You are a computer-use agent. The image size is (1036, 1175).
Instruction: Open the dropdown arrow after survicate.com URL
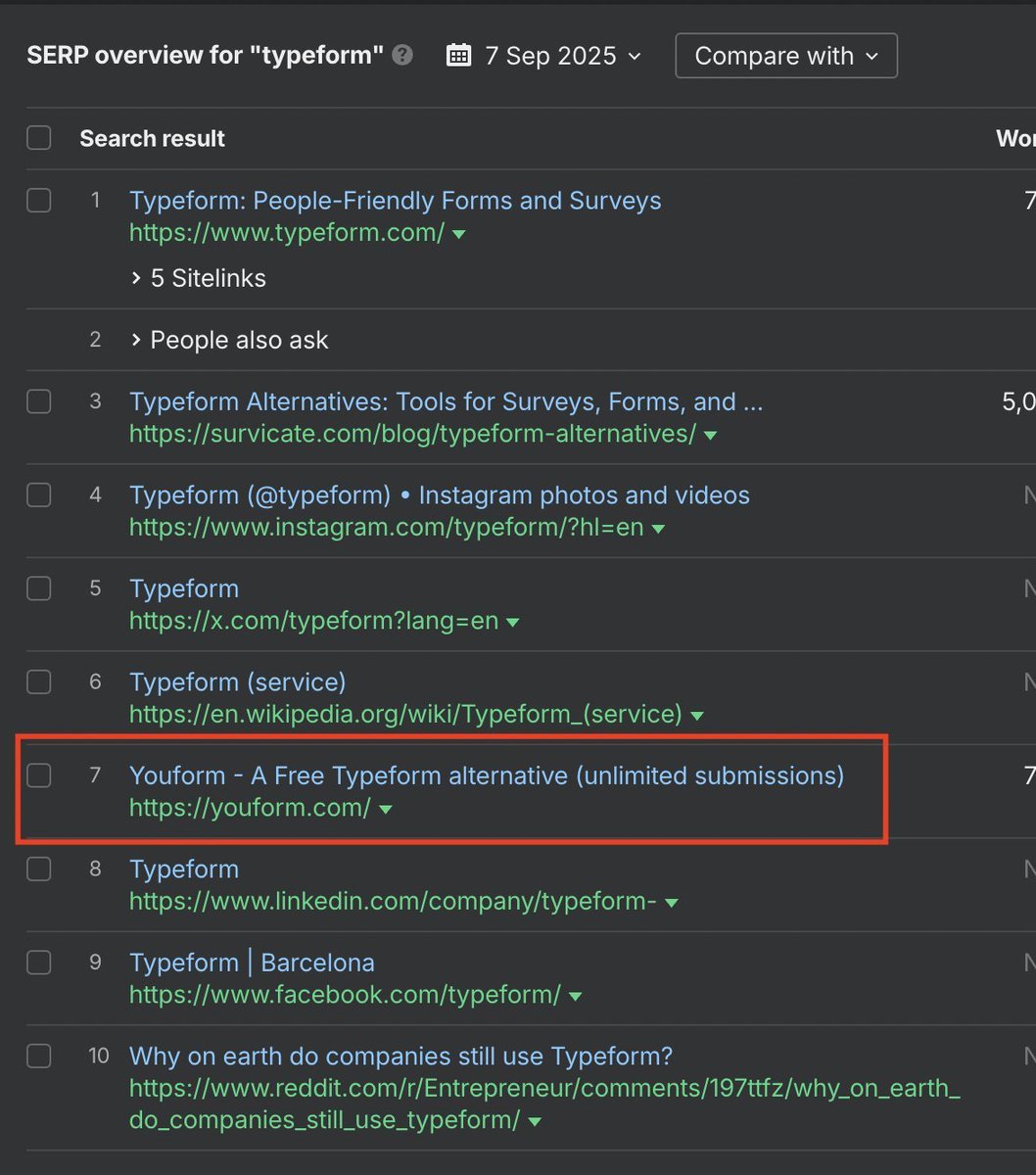[x=710, y=435]
